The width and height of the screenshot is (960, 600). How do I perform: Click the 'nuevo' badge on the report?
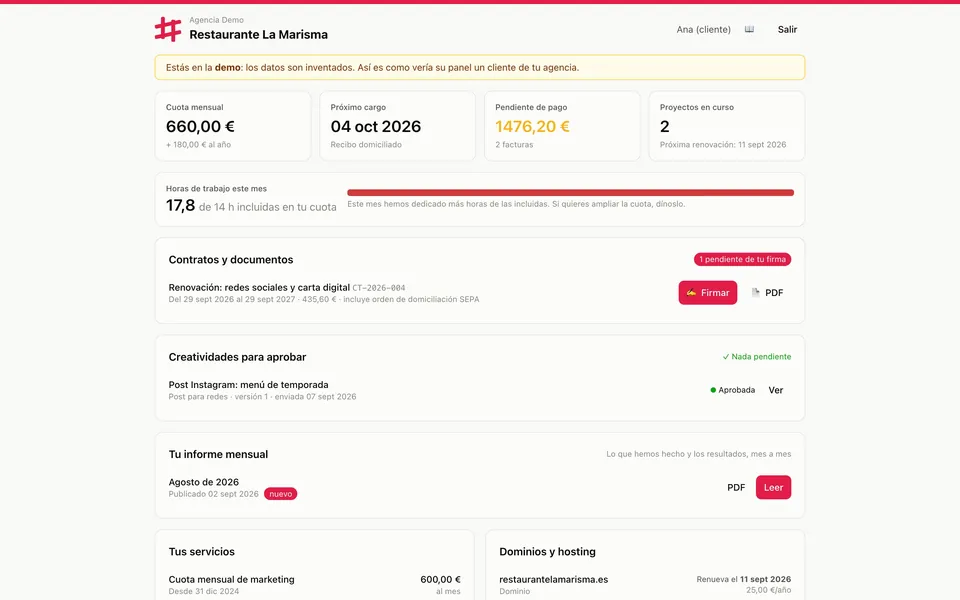pyautogui.click(x=280, y=494)
